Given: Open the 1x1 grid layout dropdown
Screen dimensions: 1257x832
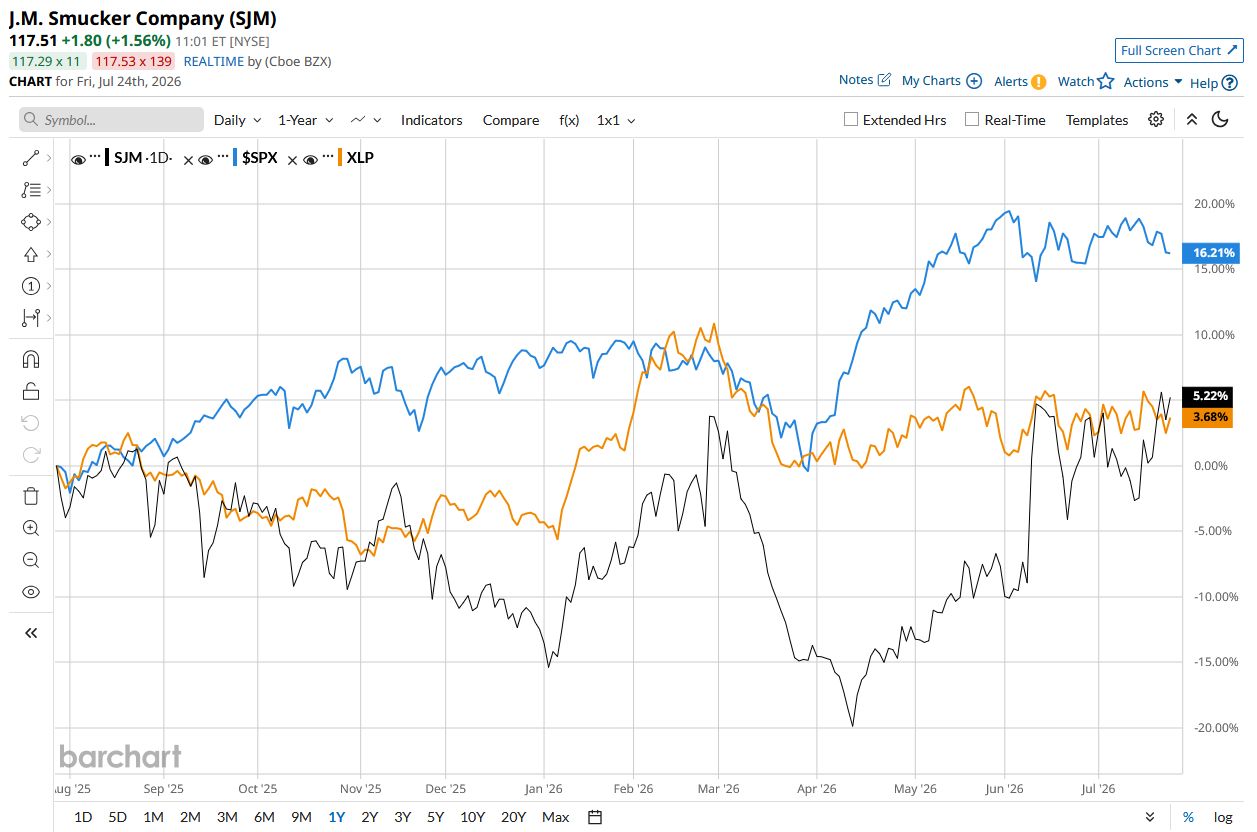Looking at the screenshot, I should pyautogui.click(x=616, y=120).
